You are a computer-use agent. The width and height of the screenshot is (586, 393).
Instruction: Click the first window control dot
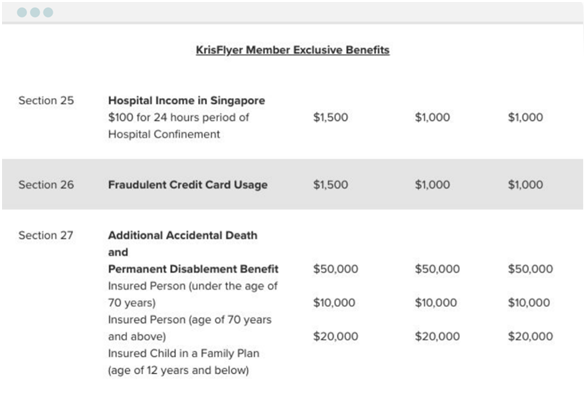coord(22,12)
